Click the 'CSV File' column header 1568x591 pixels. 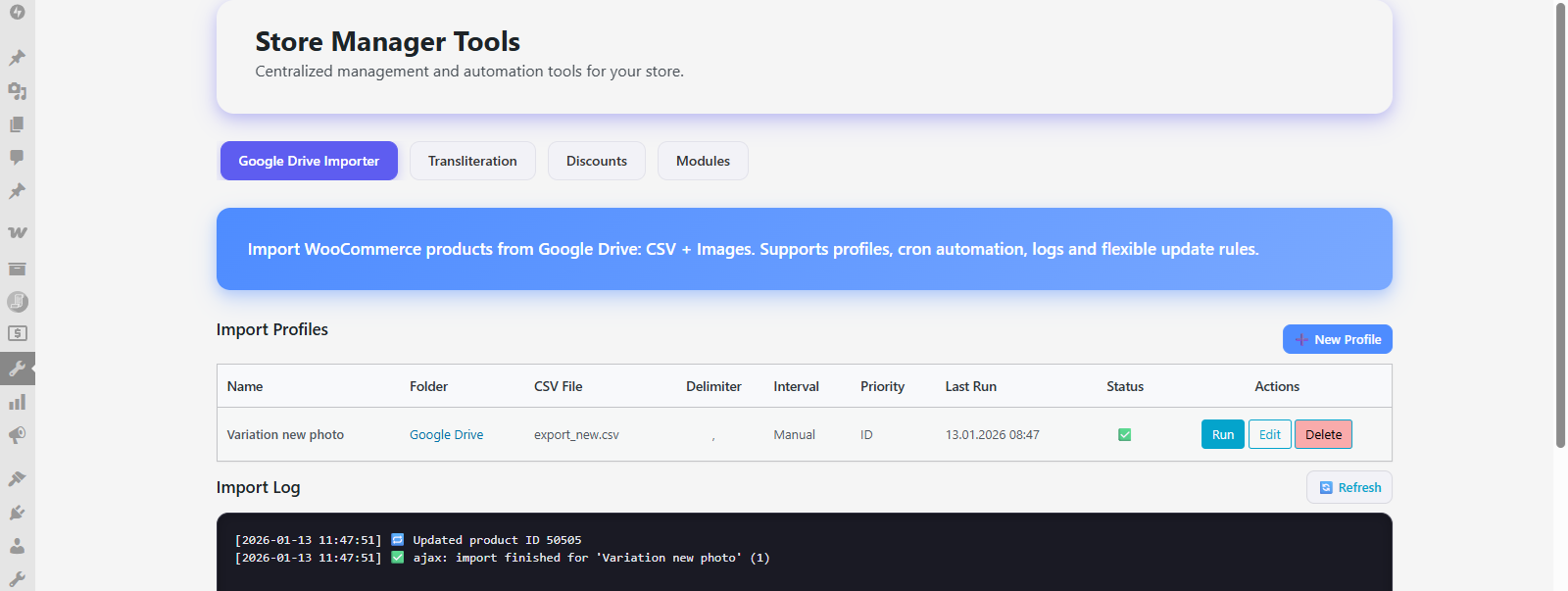[559, 386]
